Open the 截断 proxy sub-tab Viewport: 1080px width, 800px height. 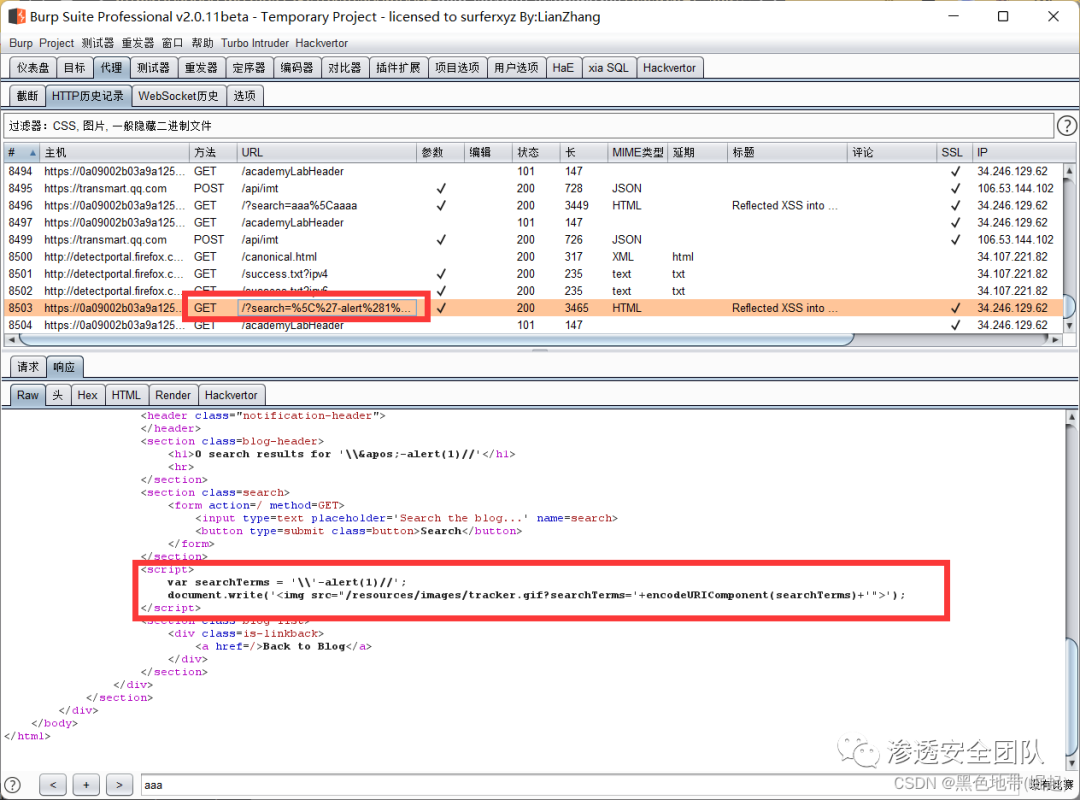pyautogui.click(x=28, y=96)
